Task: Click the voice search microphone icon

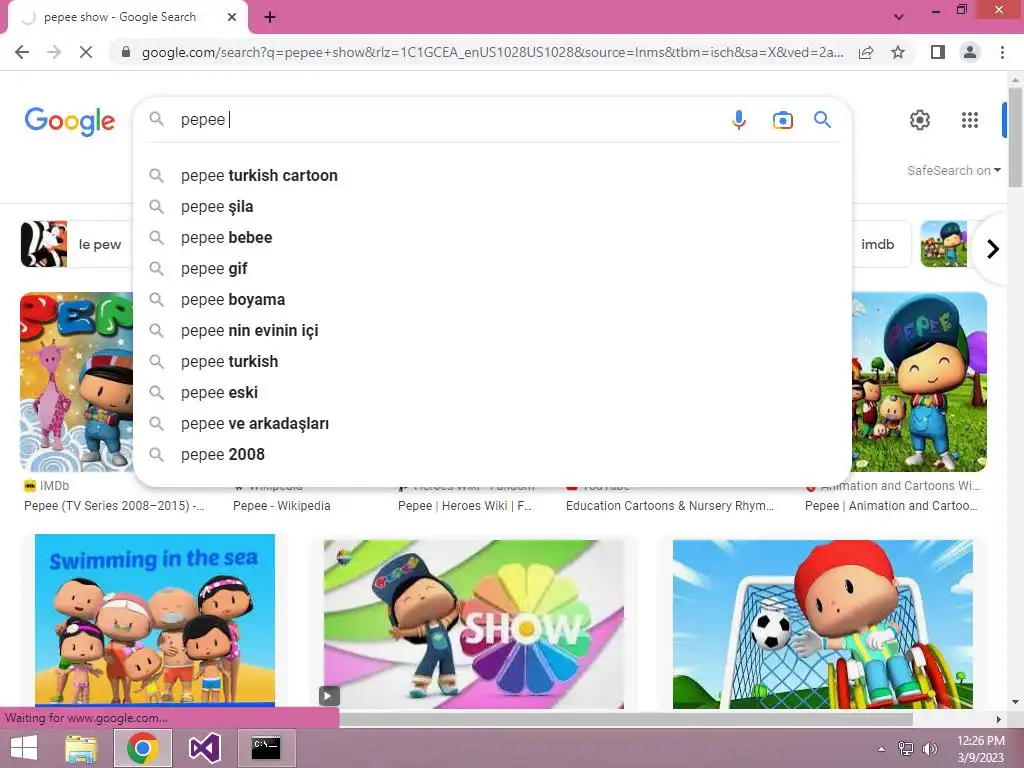Action: coord(739,120)
